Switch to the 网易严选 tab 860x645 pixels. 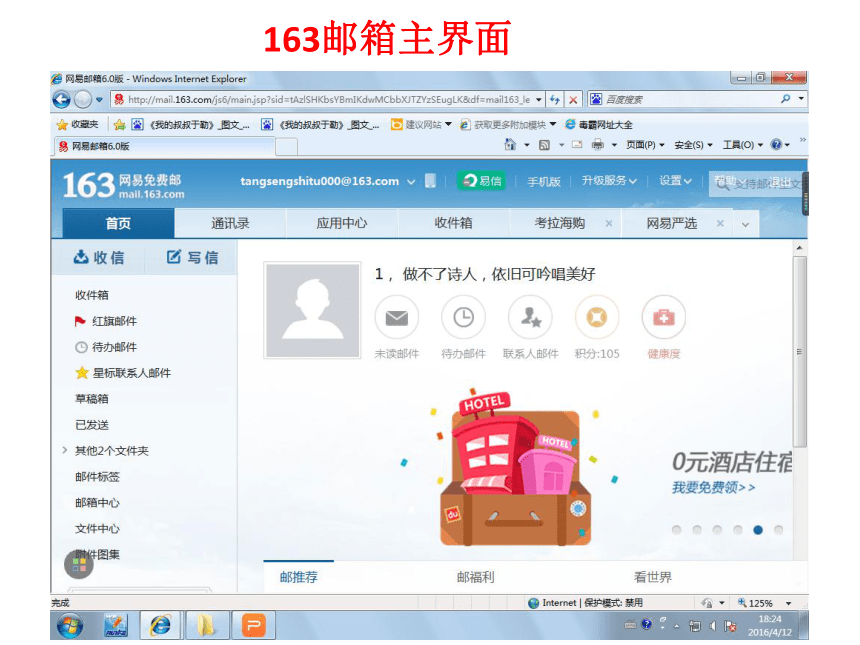point(671,223)
